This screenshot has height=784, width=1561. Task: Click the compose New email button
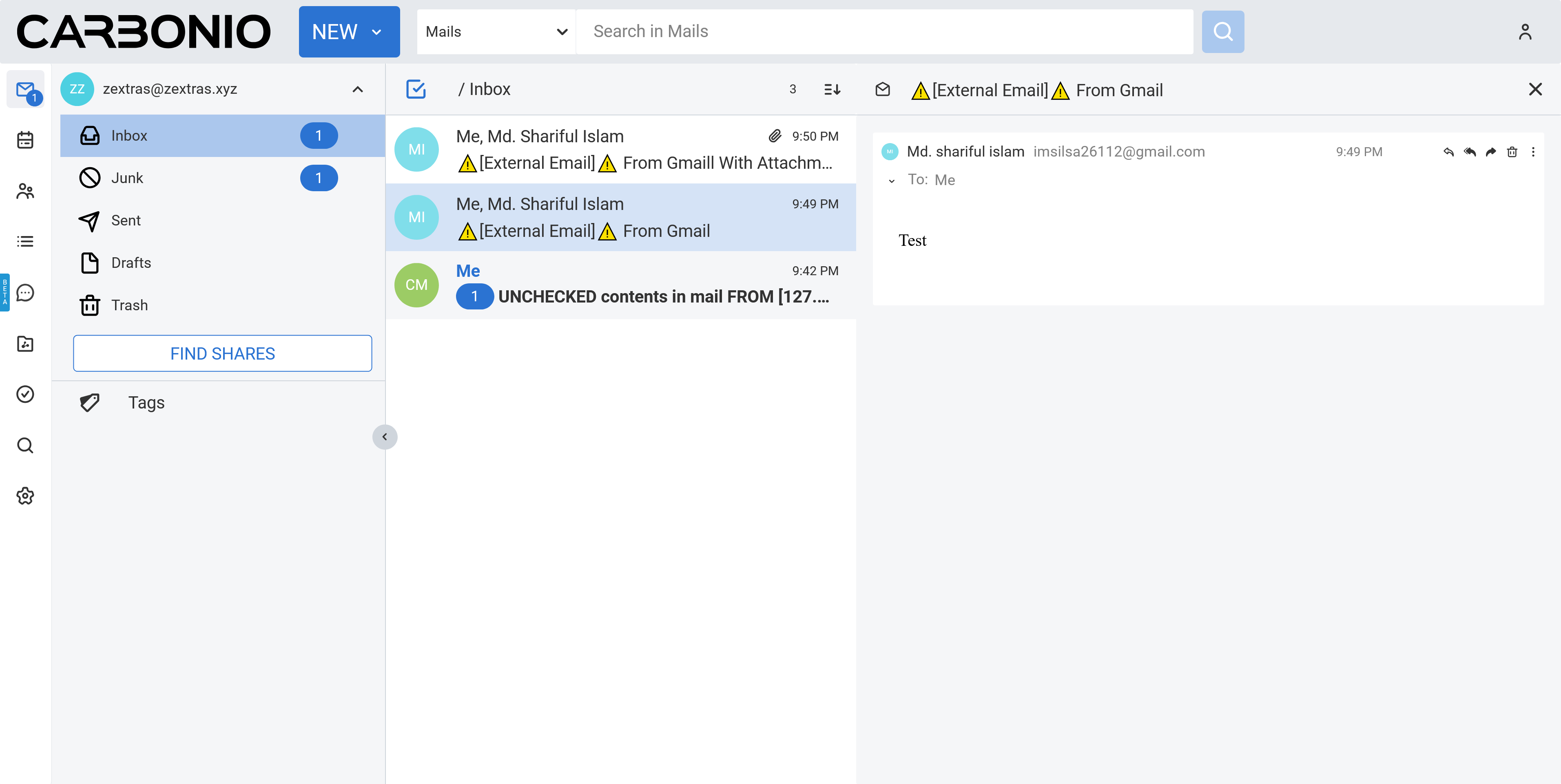(x=347, y=31)
